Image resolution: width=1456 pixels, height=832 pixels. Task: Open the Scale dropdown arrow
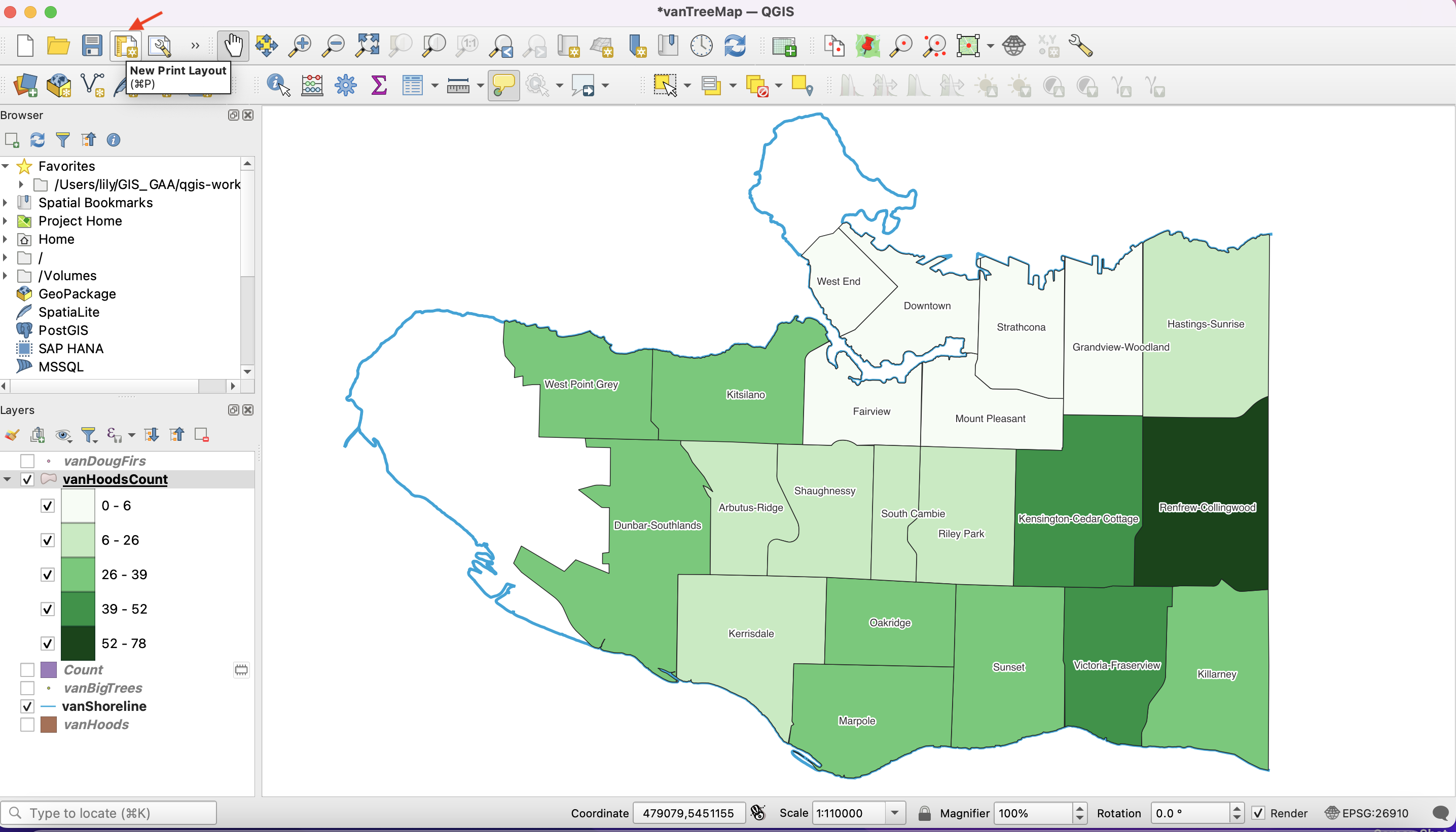coord(895,813)
